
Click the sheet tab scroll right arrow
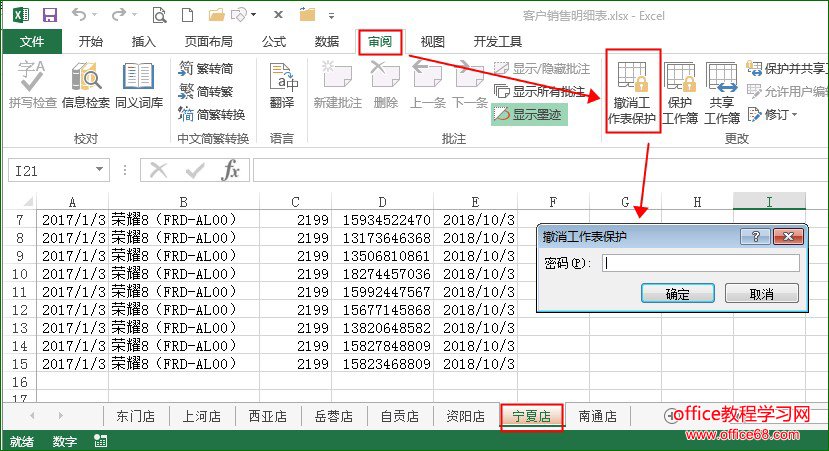61,416
